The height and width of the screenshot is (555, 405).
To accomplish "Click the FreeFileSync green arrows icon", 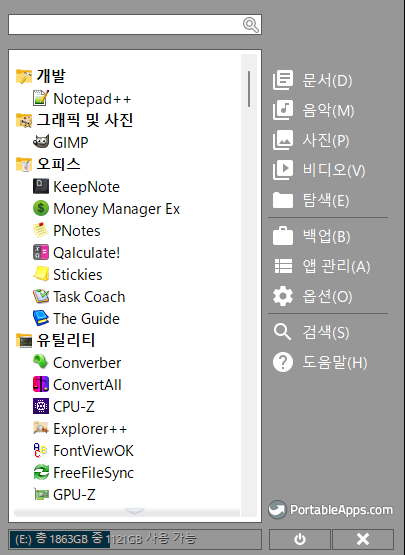I will click(x=41, y=473).
